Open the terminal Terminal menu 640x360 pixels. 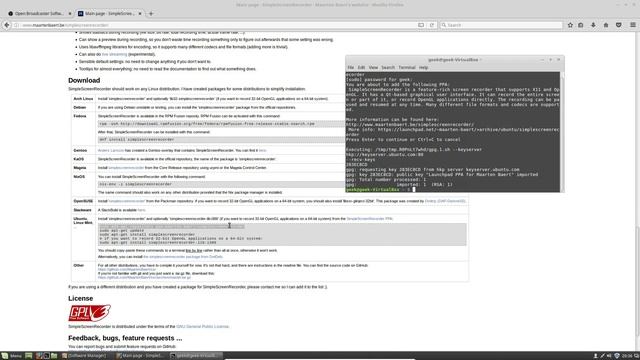point(407,67)
